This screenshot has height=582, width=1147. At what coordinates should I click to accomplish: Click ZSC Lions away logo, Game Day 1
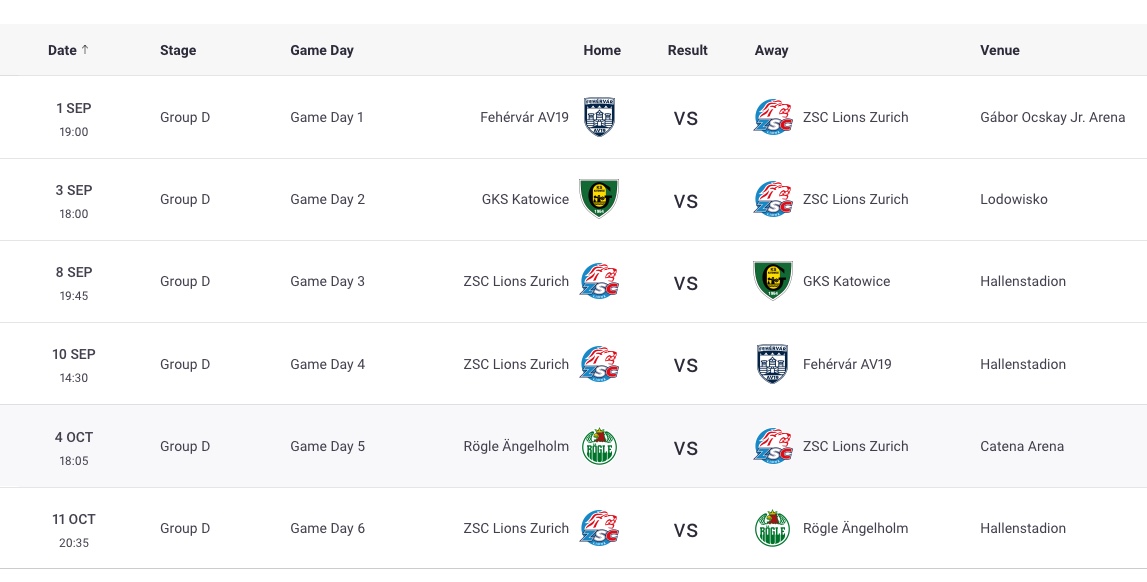773,117
